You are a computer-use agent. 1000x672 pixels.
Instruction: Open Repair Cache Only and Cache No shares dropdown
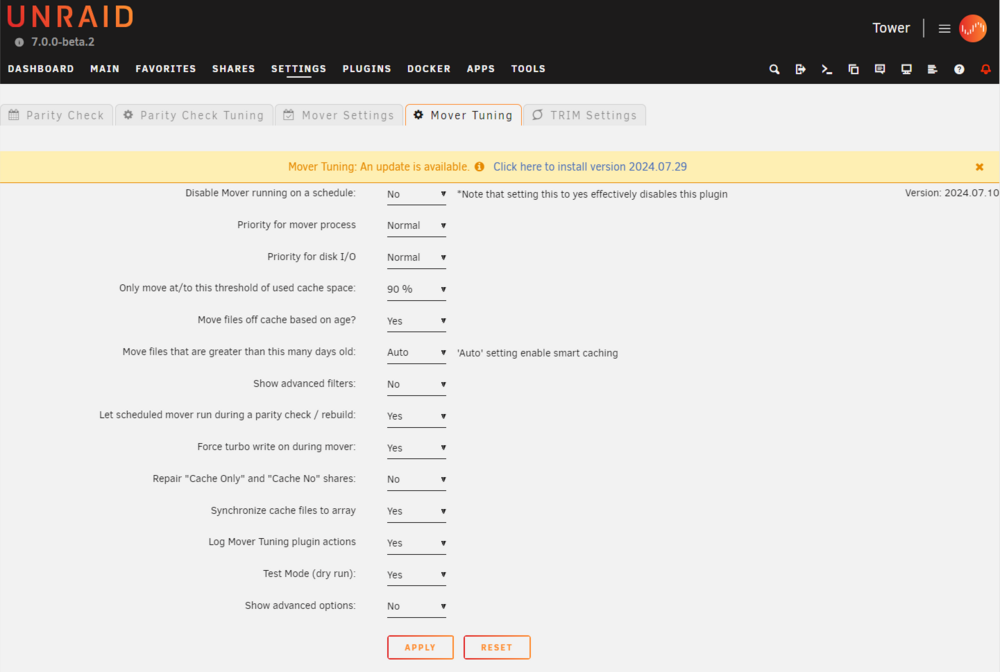pos(416,479)
